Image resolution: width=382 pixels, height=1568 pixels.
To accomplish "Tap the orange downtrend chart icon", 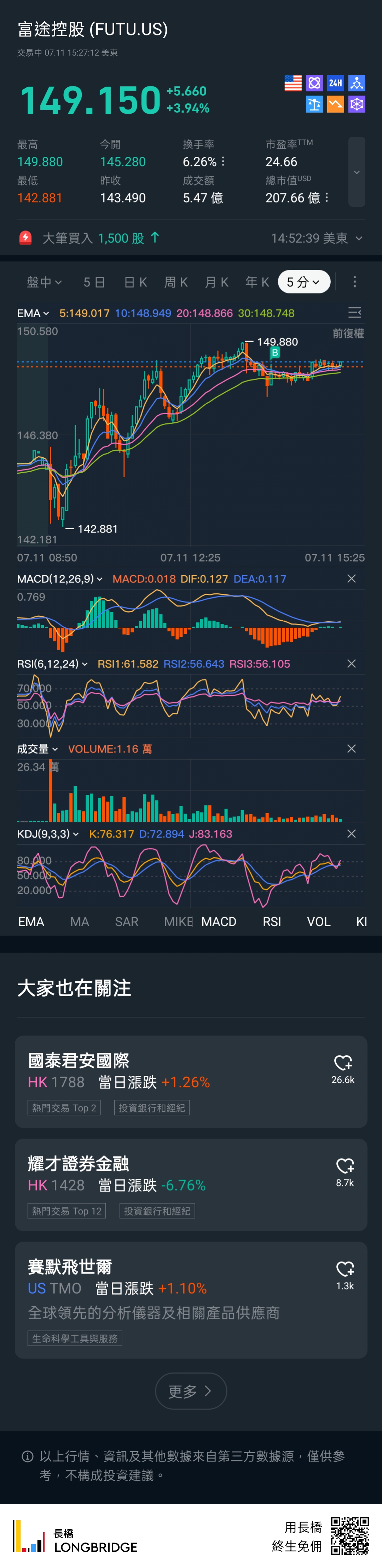I will [335, 105].
